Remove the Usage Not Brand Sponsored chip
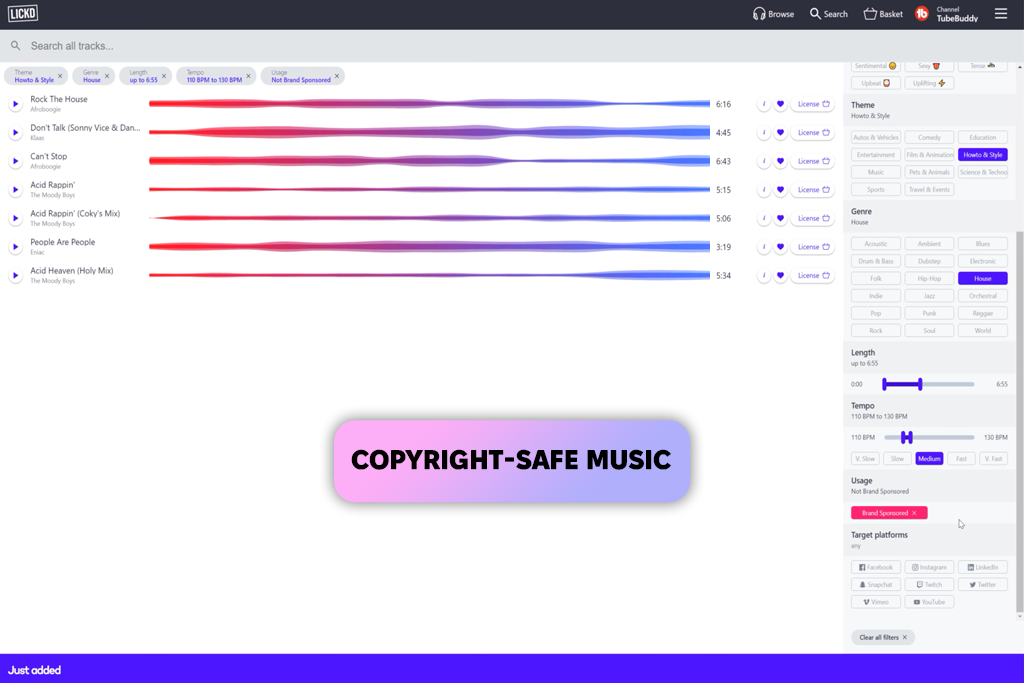The image size is (1024, 683). pyautogui.click(x=337, y=76)
